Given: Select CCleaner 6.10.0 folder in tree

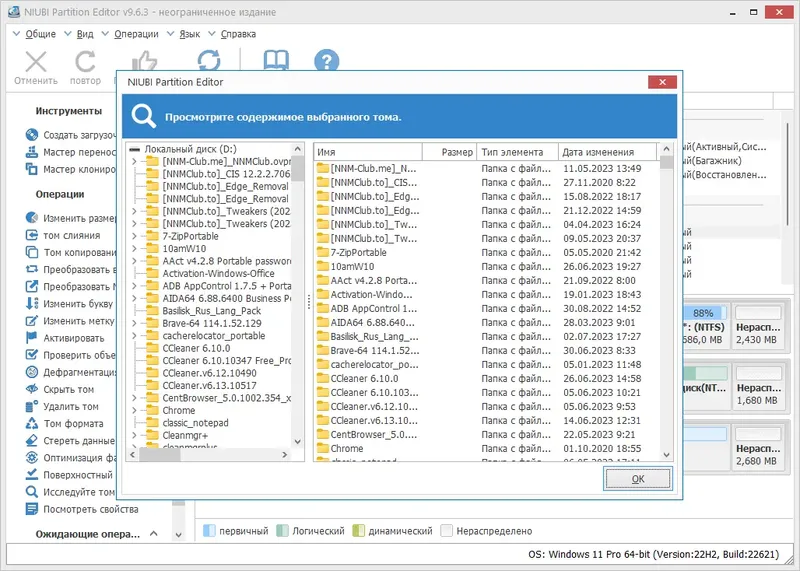Looking at the screenshot, I should click(196, 348).
